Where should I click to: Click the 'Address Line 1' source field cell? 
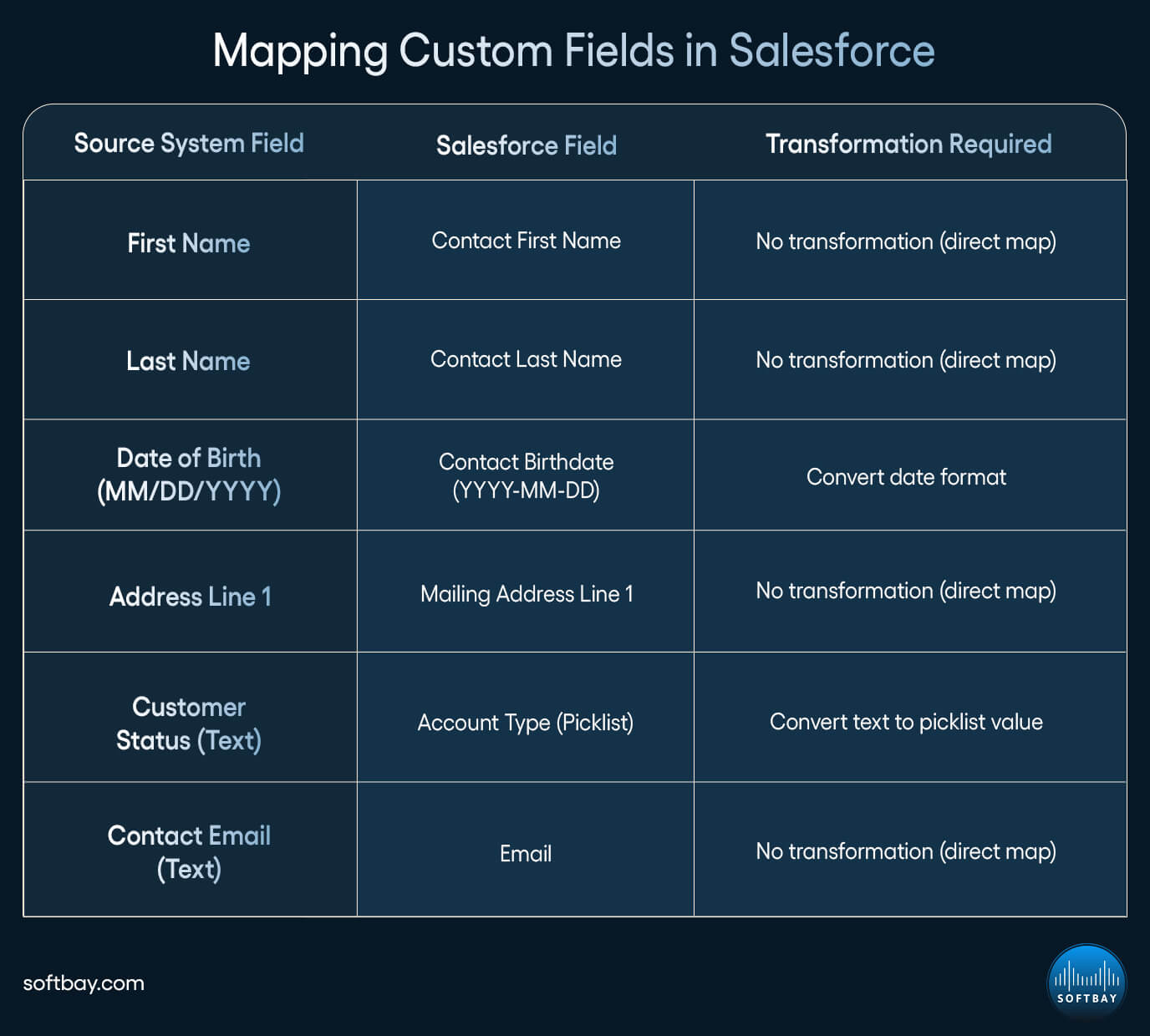[191, 592]
